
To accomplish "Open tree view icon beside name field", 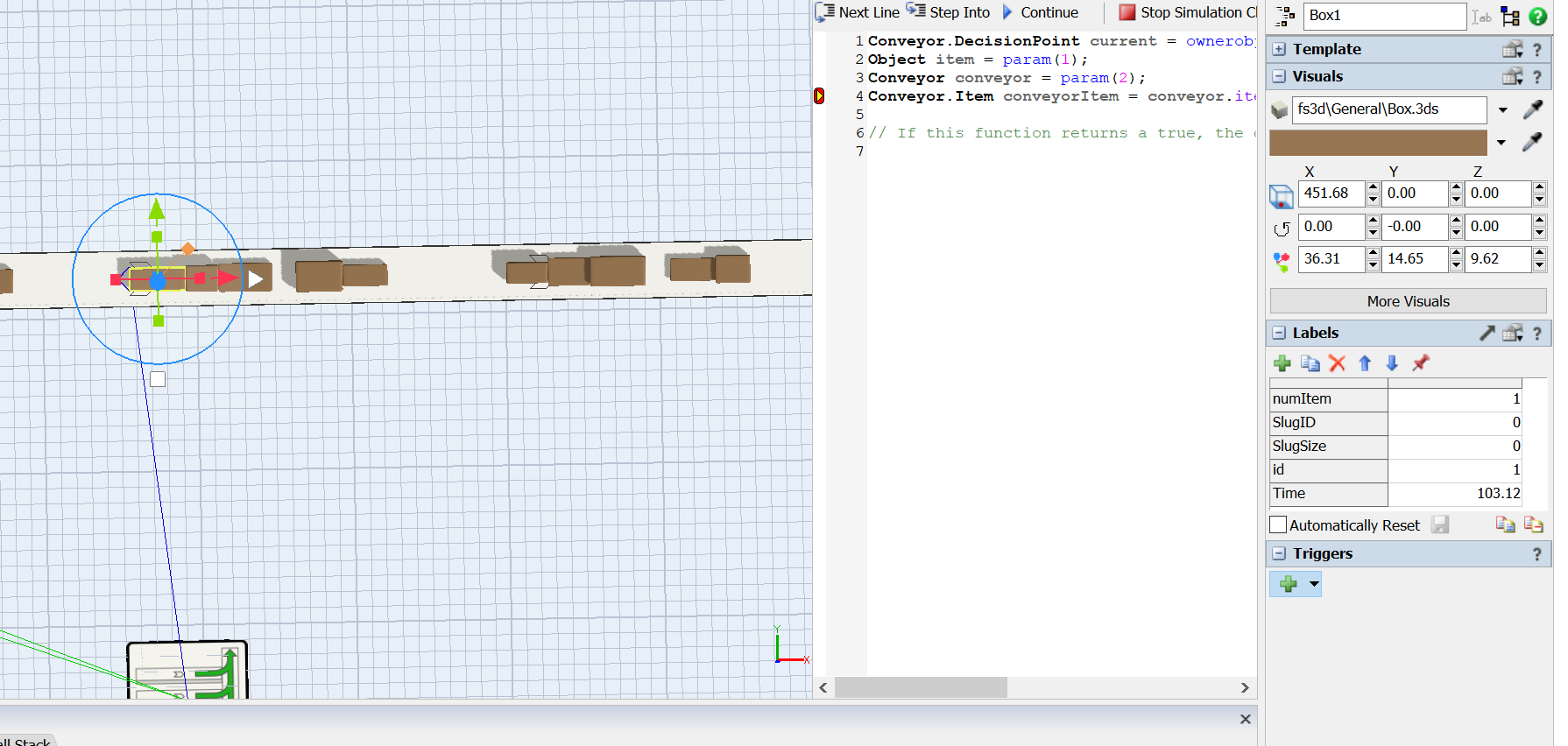I will [1510, 16].
